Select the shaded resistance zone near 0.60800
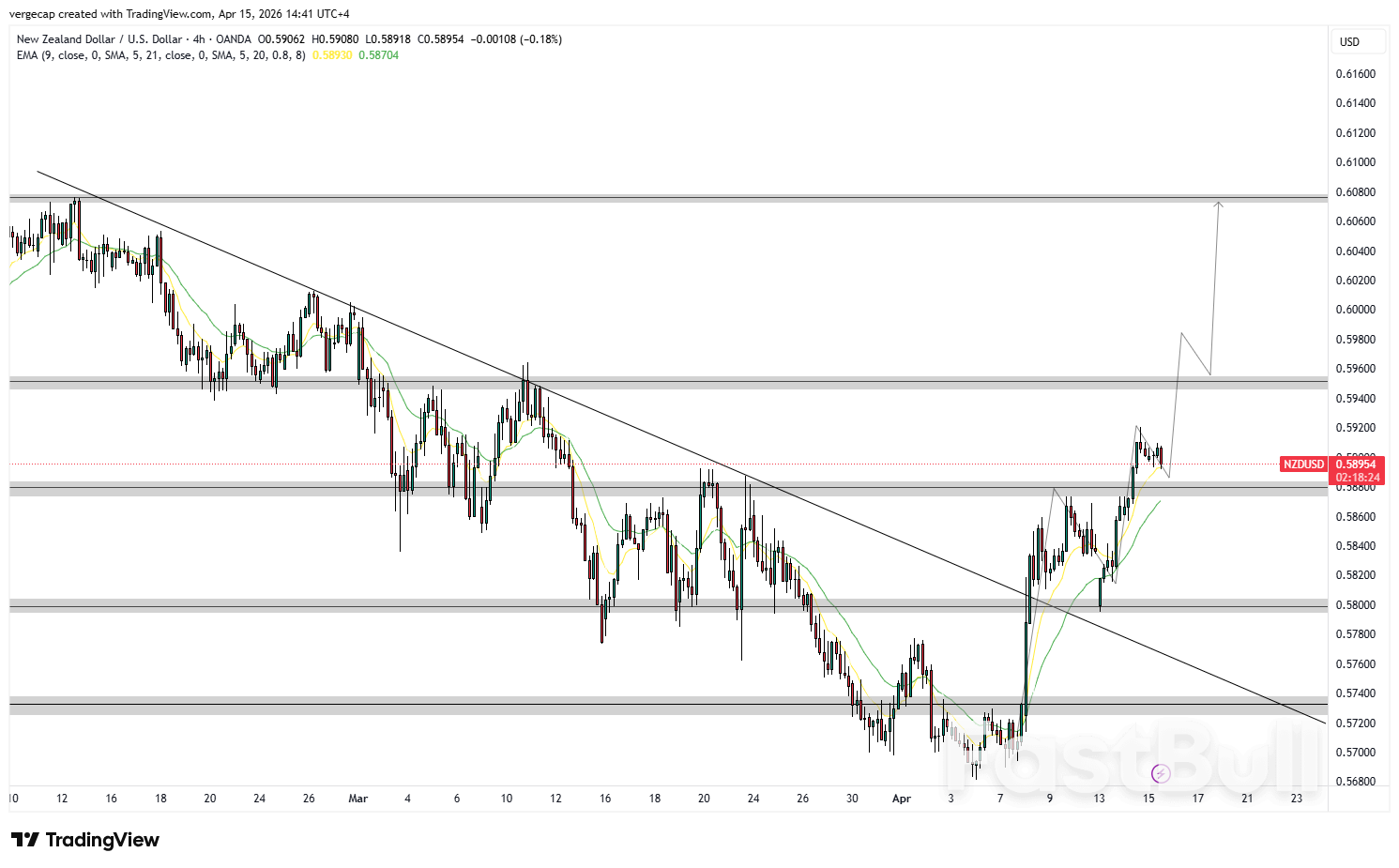Viewport: 1399px width, 868px height. (x=657, y=198)
